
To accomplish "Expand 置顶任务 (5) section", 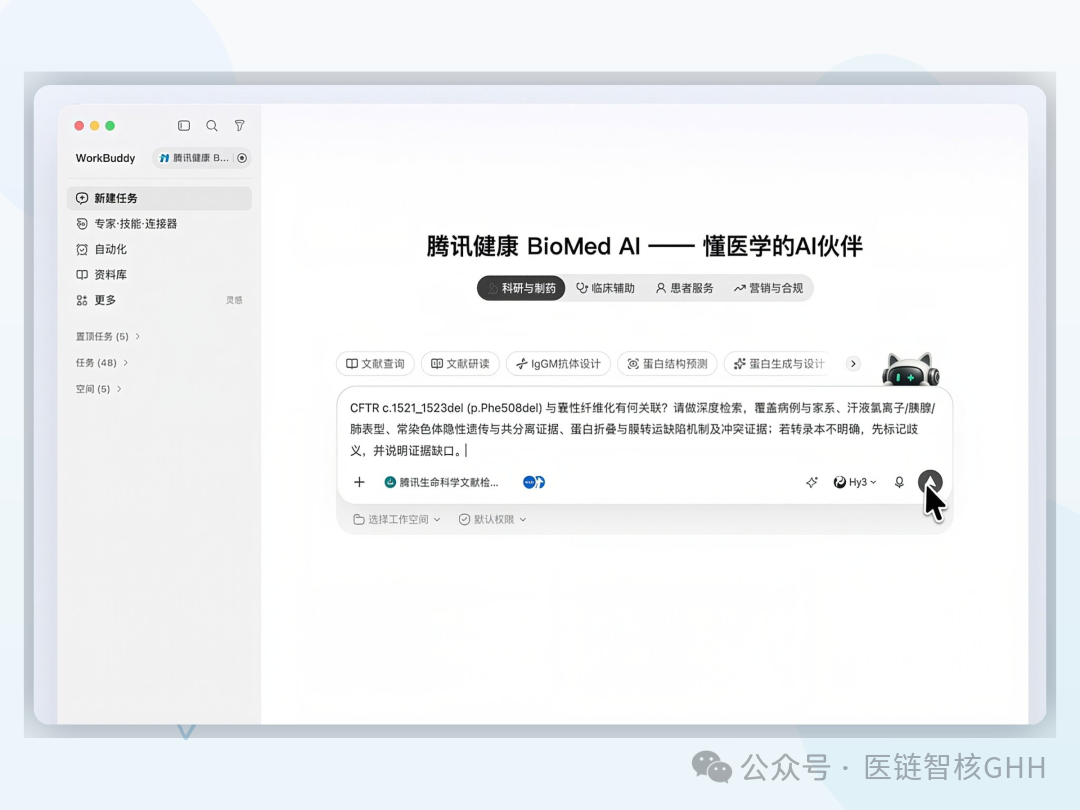I will click(x=107, y=337).
